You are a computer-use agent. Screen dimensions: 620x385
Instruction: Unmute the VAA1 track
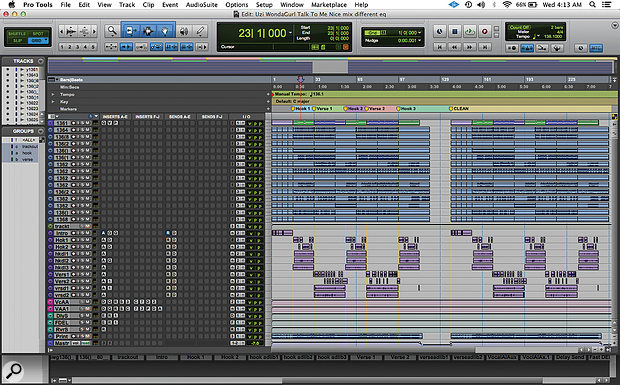pyautogui.click(x=88, y=308)
